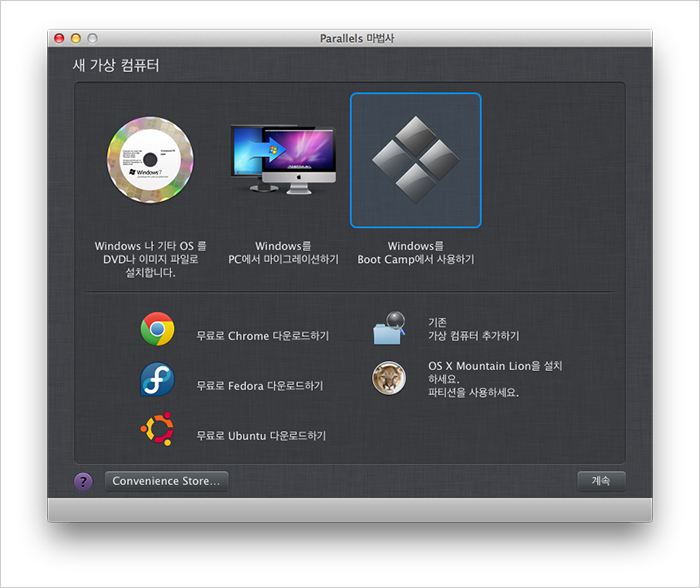Image resolution: width=700 pixels, height=588 pixels.
Task: Click '기존 가상 컴퓨터 추가하기' text
Action: click(x=474, y=329)
